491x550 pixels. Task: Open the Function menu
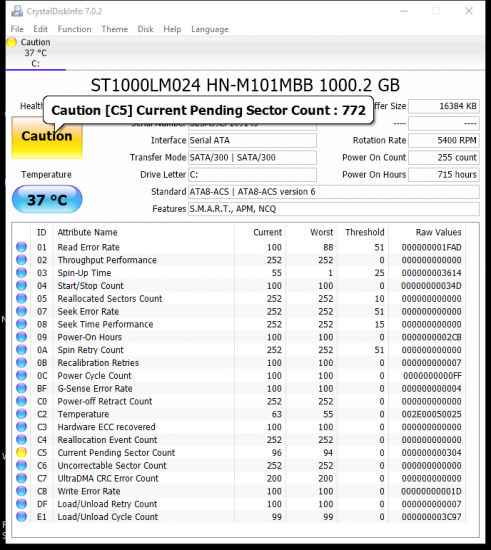click(x=74, y=29)
